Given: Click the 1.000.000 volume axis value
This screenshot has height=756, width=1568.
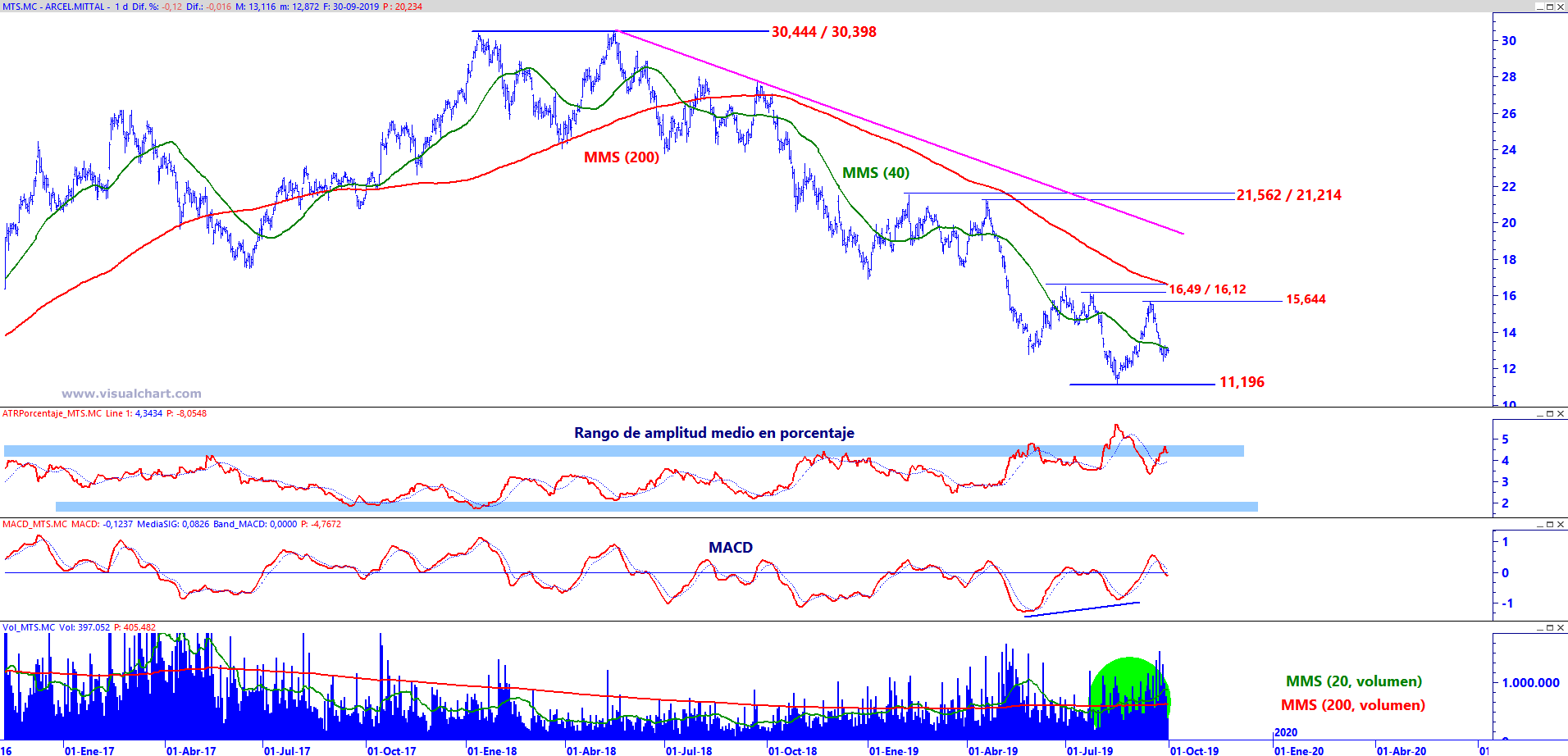Looking at the screenshot, I should tap(1530, 682).
